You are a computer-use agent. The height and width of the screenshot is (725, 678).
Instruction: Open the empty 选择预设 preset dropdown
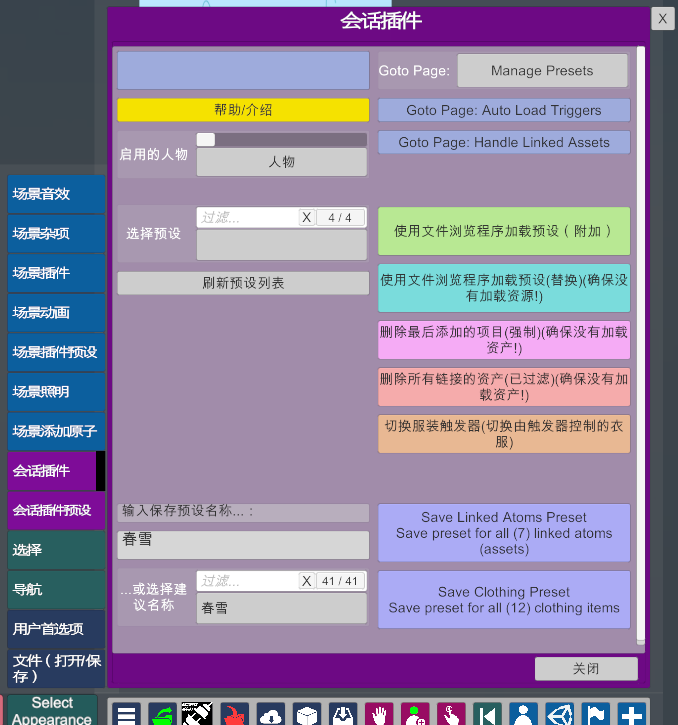coord(281,245)
